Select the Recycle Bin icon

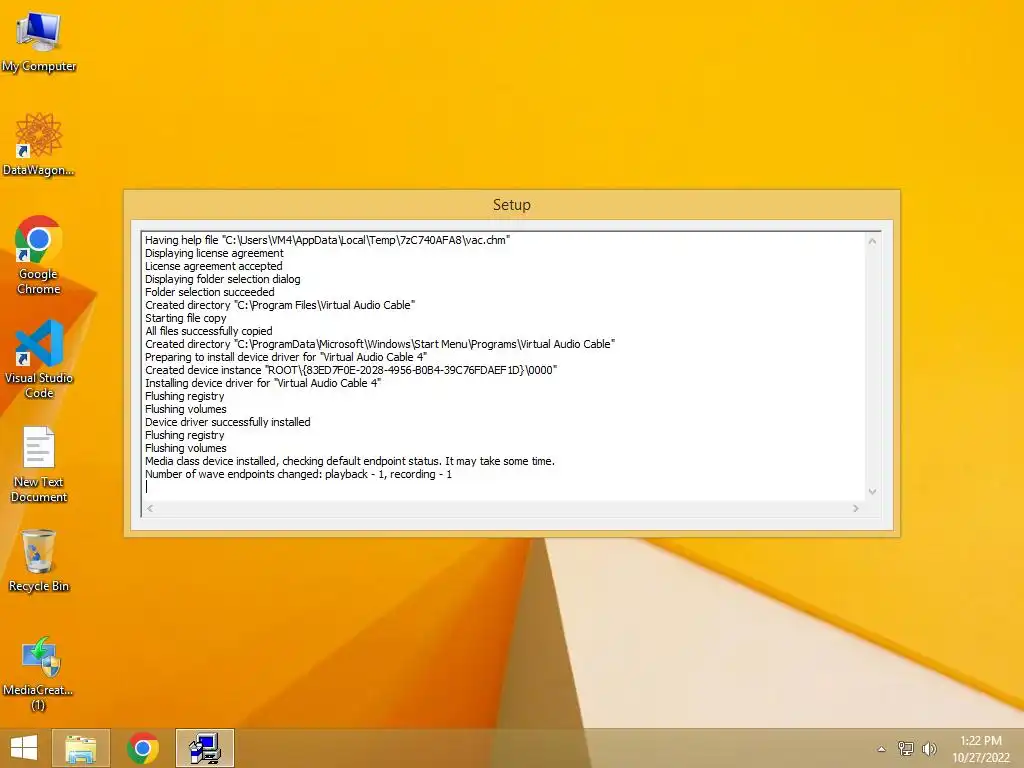tap(39, 561)
